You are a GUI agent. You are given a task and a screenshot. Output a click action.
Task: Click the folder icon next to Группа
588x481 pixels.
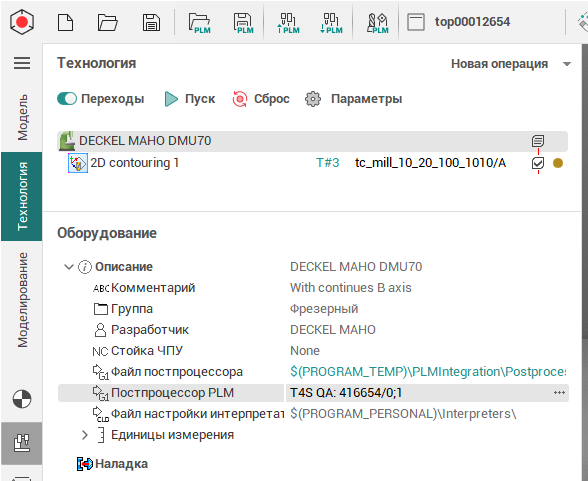(100, 309)
